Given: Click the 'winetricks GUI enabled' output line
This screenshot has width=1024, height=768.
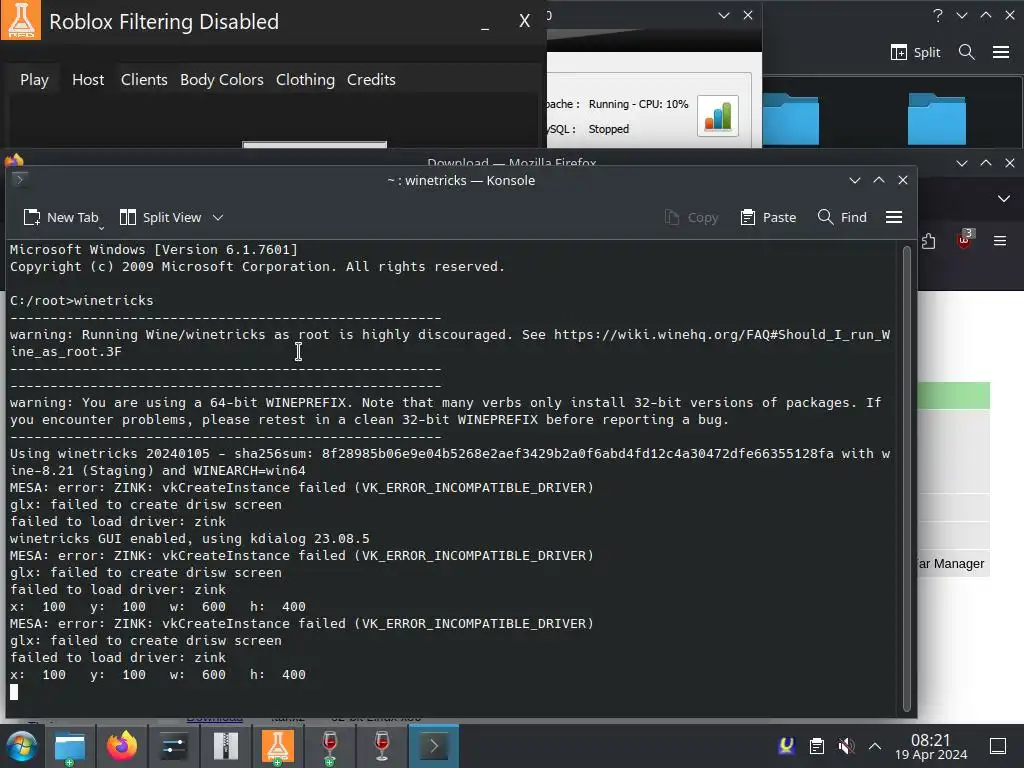Looking at the screenshot, I should [x=189, y=539].
